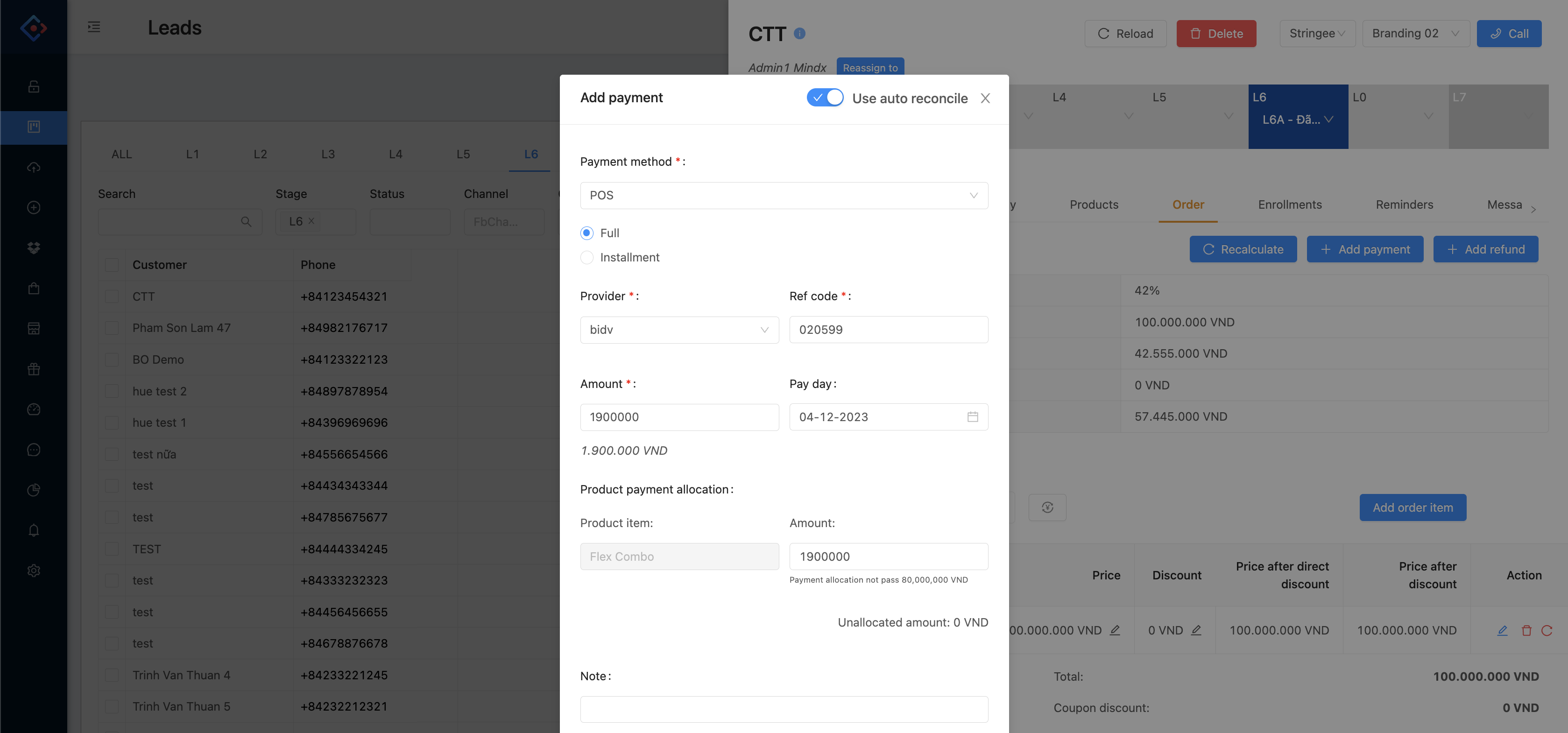Click the trash icon in order item Action
The width and height of the screenshot is (1568, 733).
(1526, 631)
